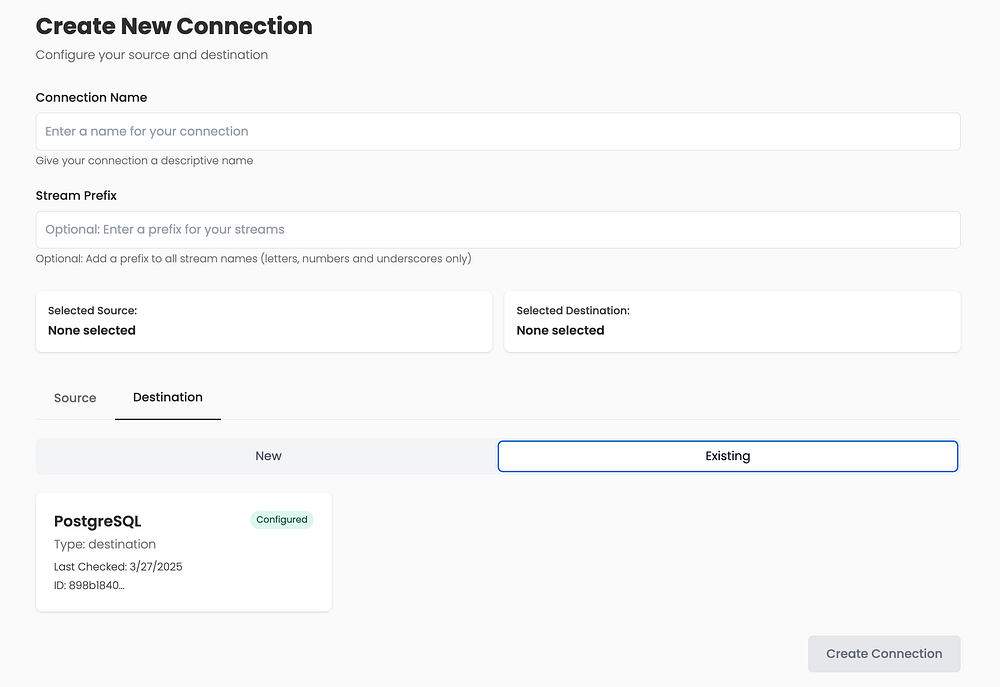Focus the Stream Prefix text box
Viewport: 1000px width, 687px height.
(x=497, y=229)
